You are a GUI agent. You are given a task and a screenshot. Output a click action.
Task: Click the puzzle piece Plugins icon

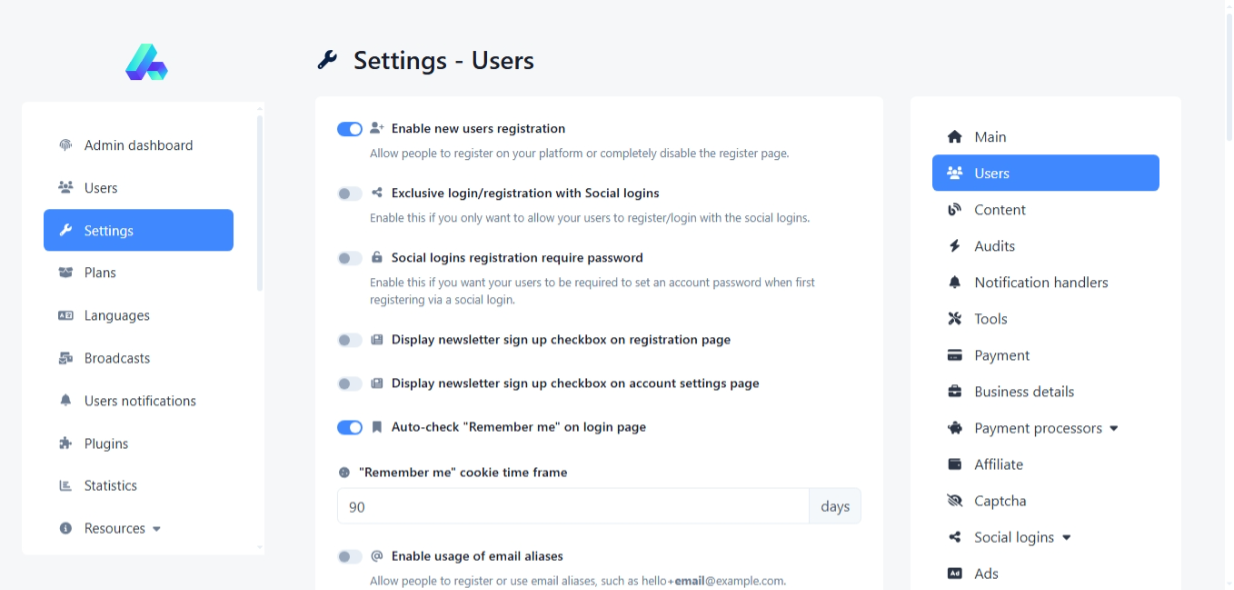point(66,444)
